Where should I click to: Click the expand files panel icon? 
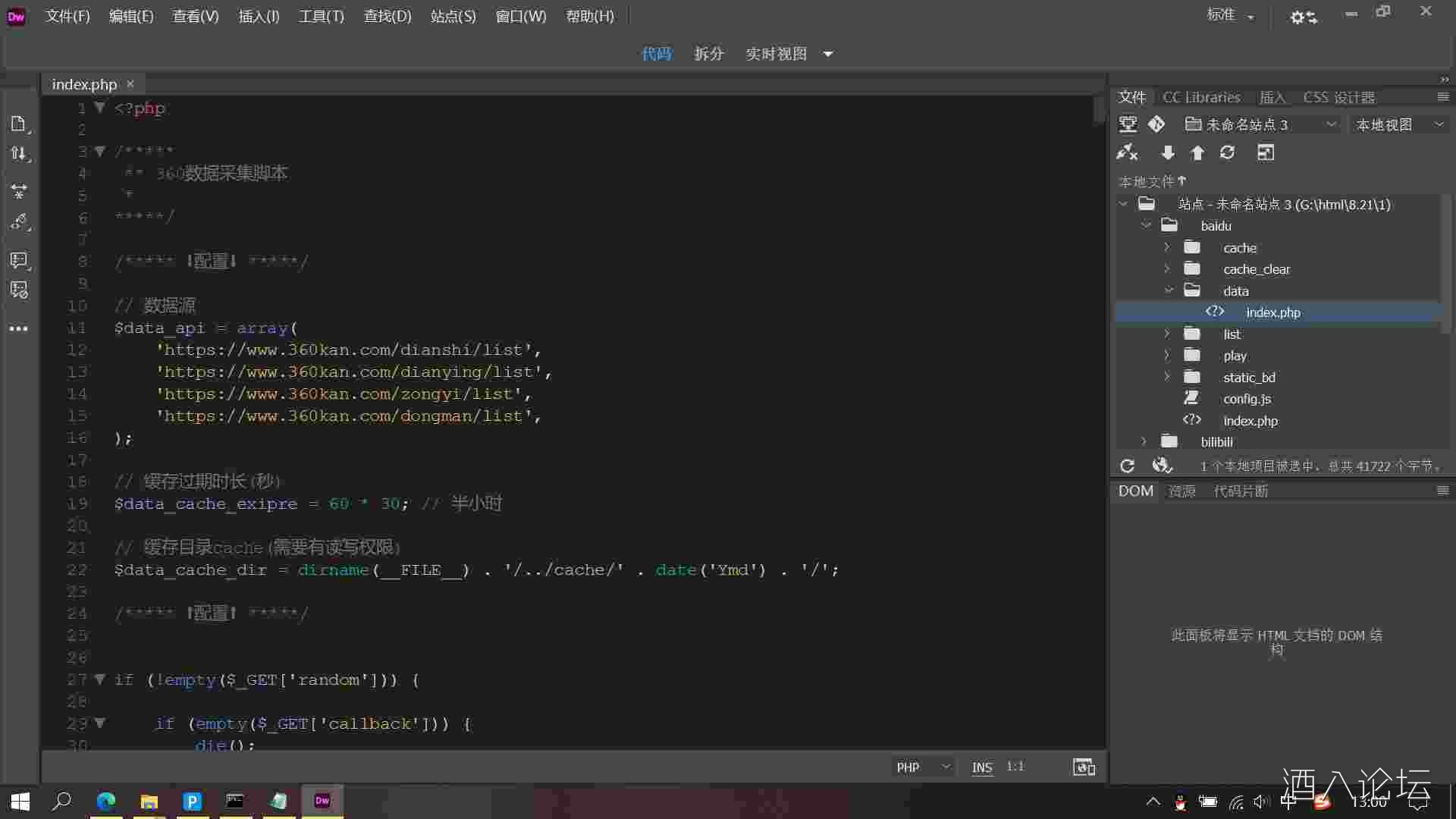[x=1266, y=153]
